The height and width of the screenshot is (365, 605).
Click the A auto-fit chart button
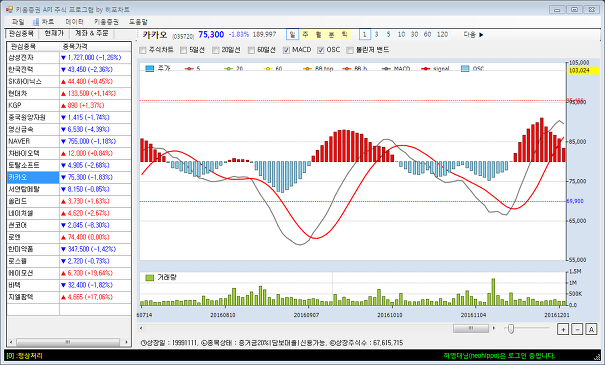tap(591, 329)
